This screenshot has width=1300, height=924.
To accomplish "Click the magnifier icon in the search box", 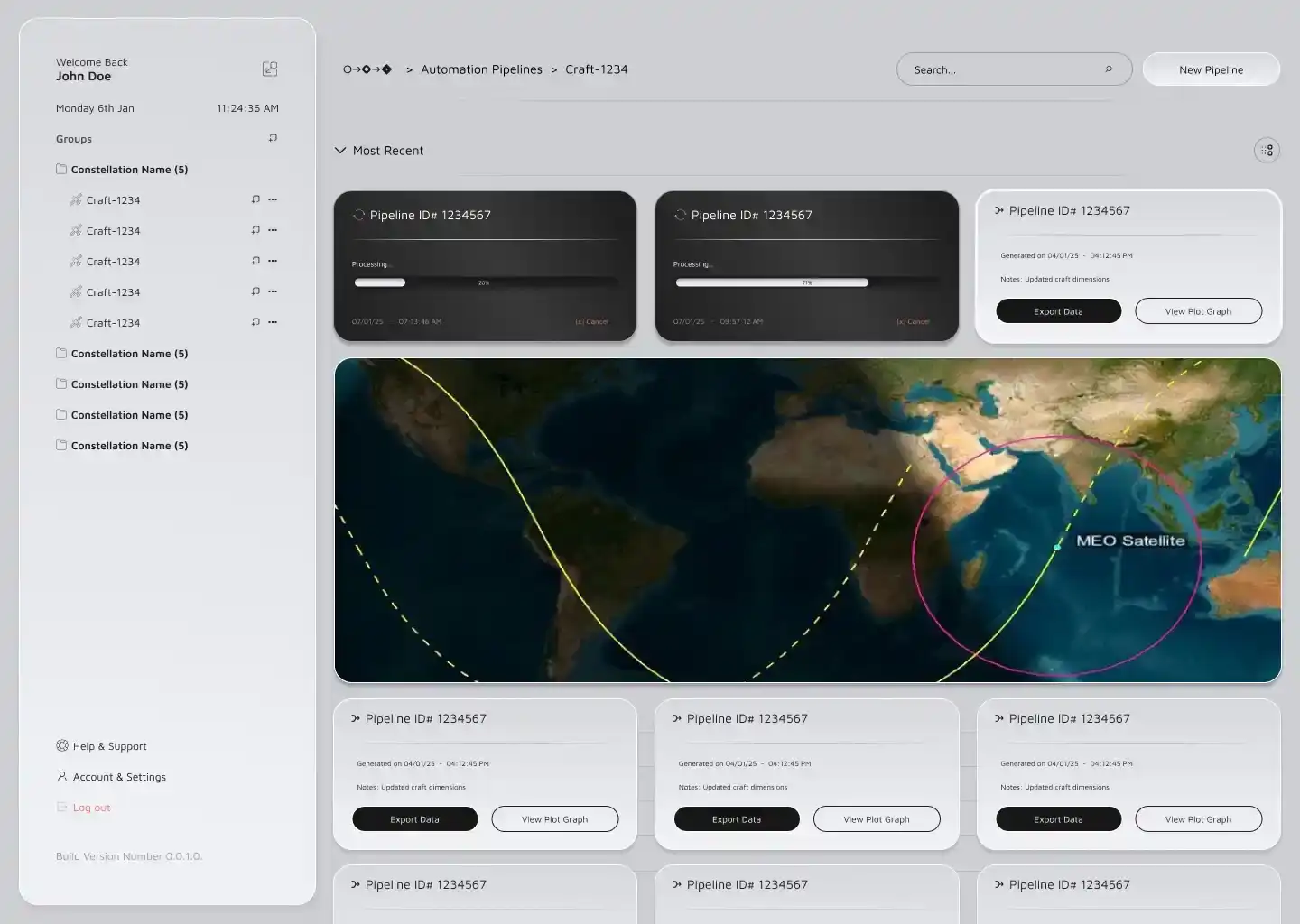I will 1109,69.
